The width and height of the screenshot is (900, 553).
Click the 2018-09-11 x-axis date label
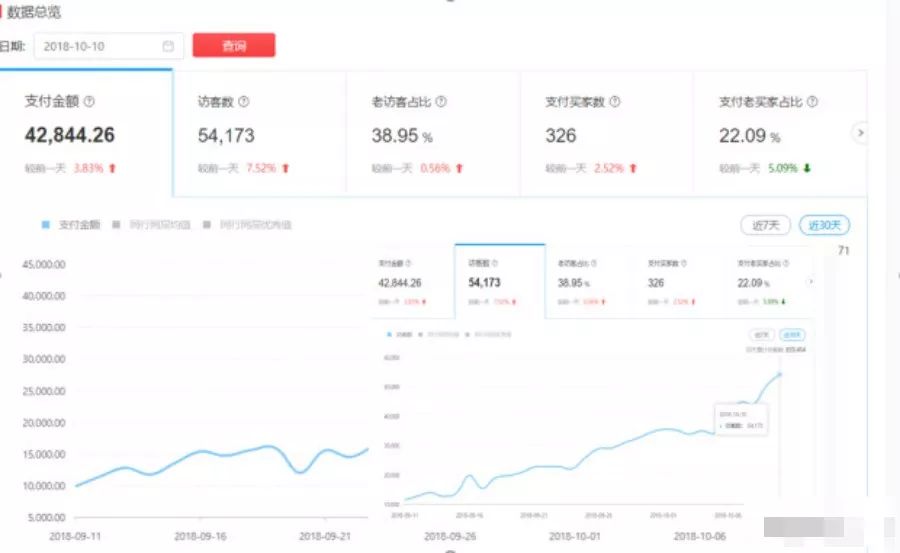click(75, 536)
